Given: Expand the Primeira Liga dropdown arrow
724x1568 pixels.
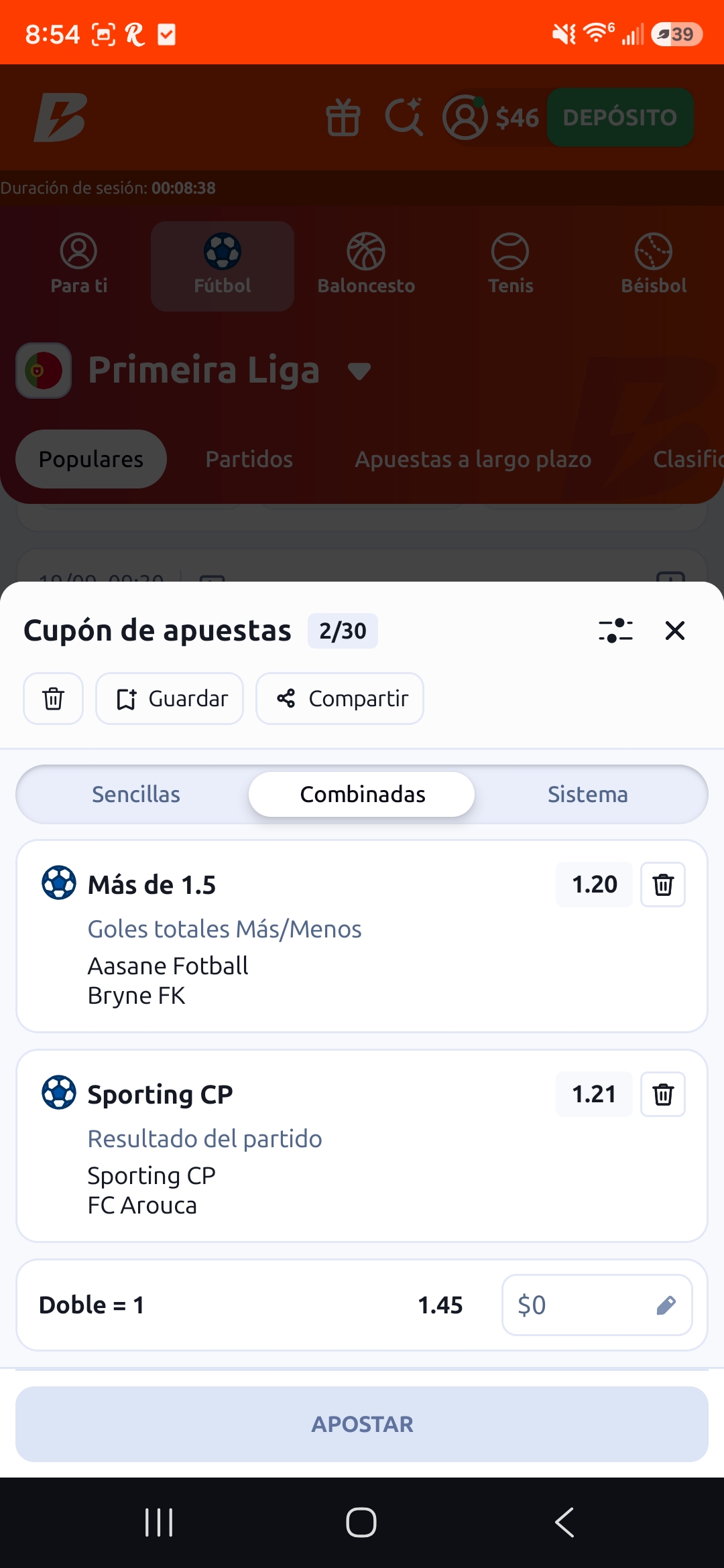Looking at the screenshot, I should click(x=359, y=371).
